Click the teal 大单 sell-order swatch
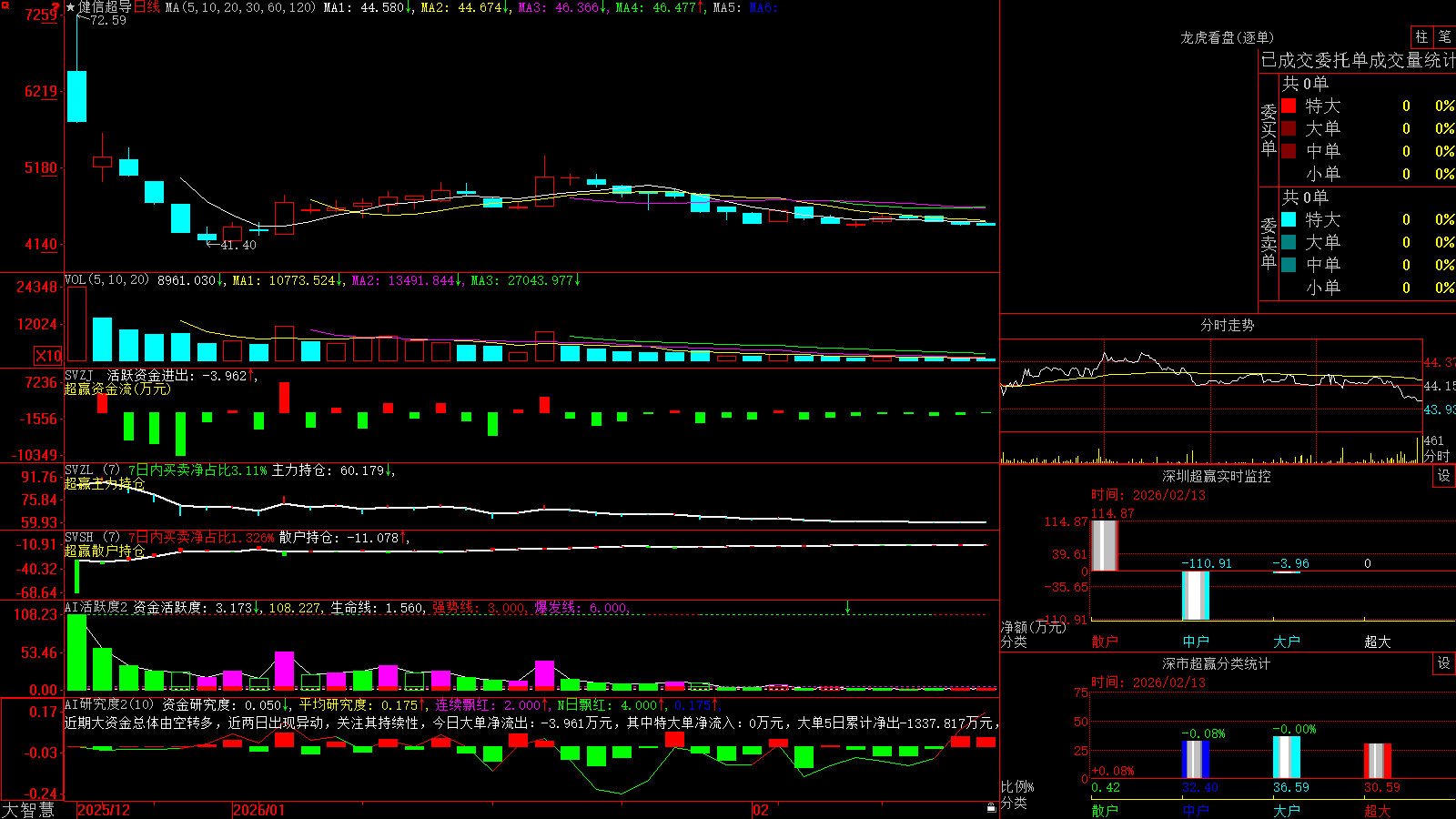 click(1289, 242)
